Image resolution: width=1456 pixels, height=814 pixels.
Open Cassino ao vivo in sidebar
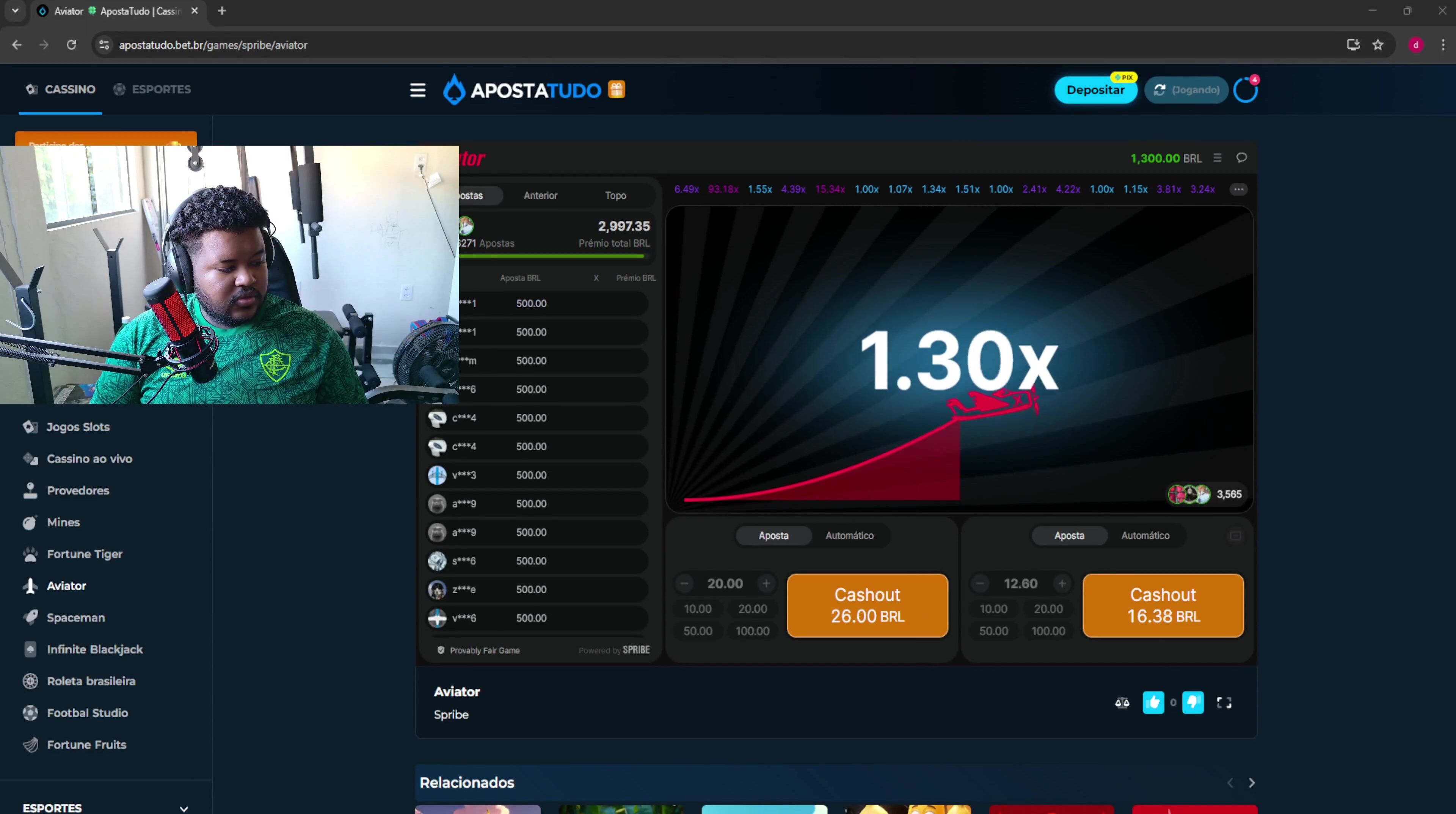pyautogui.click(x=89, y=459)
